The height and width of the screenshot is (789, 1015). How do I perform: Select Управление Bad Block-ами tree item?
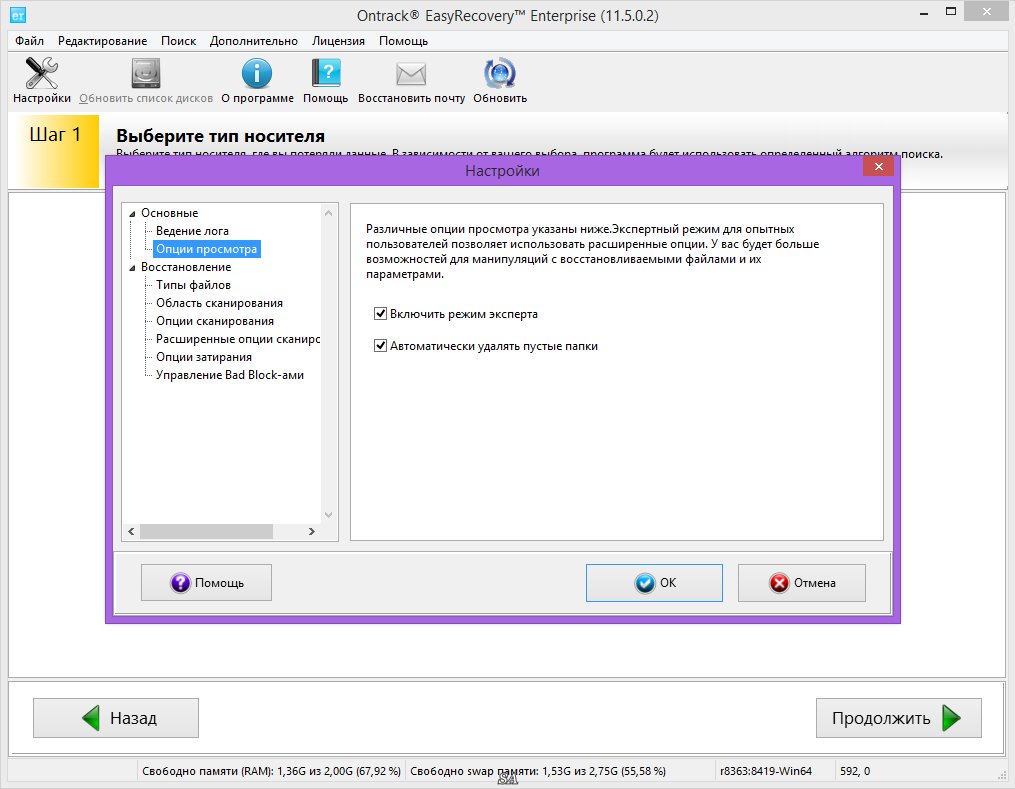click(229, 375)
